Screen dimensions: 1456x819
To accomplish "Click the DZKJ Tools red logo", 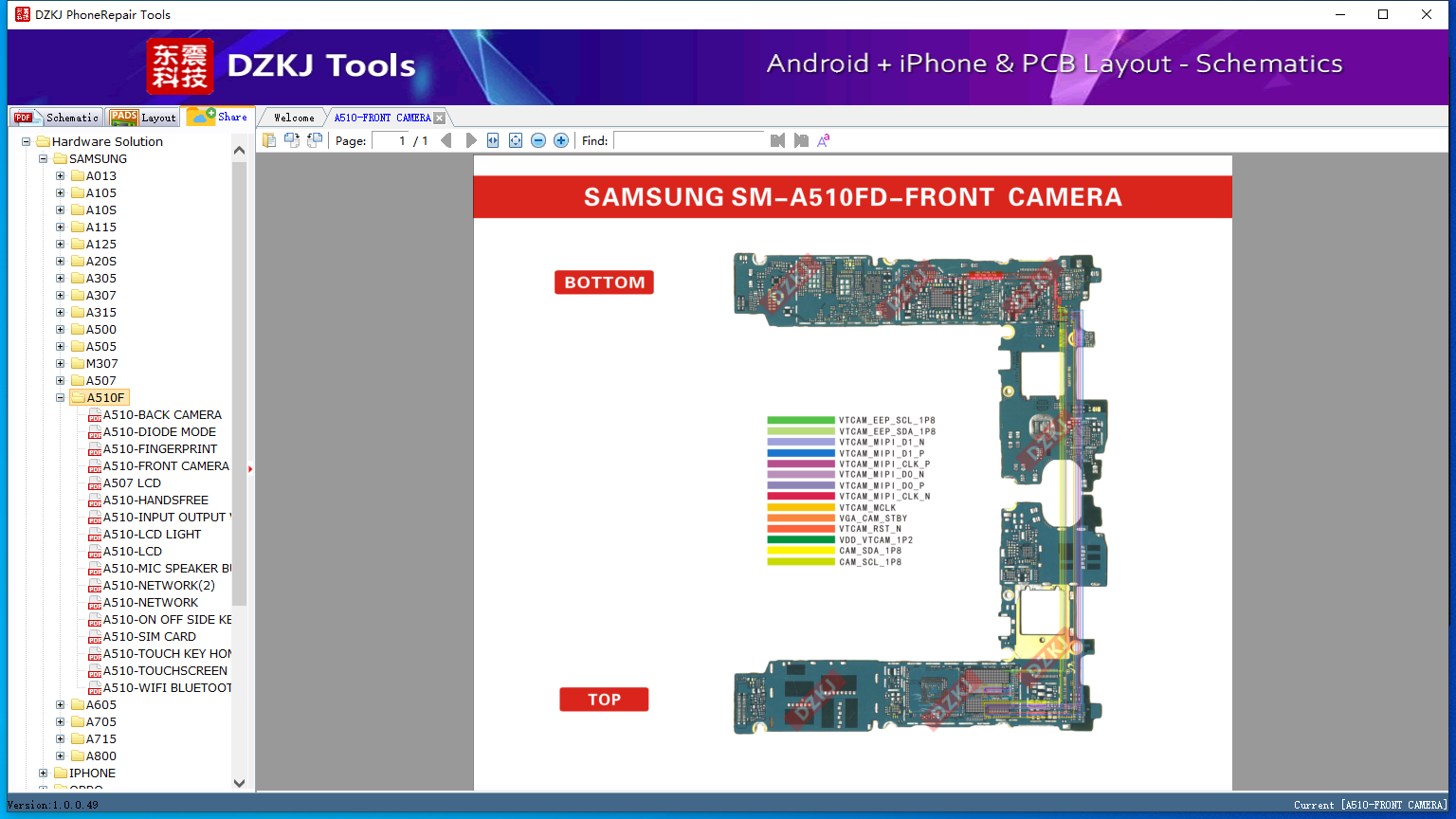I will point(180,66).
